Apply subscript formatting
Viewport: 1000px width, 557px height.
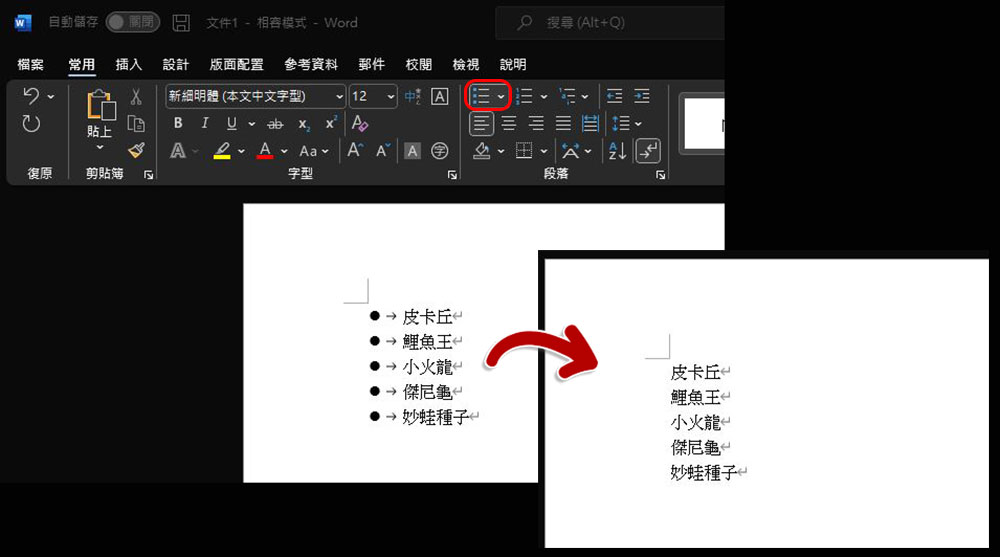pos(304,124)
